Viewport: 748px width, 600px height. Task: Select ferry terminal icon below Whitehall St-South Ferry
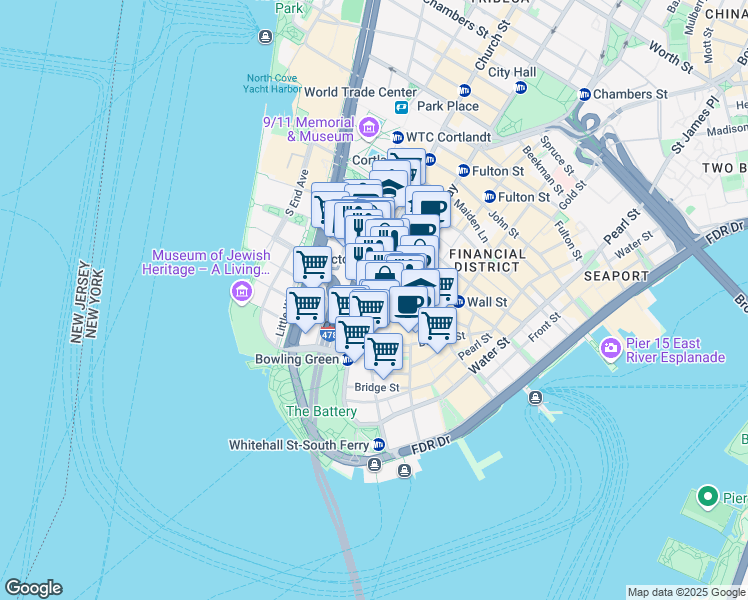374,464
